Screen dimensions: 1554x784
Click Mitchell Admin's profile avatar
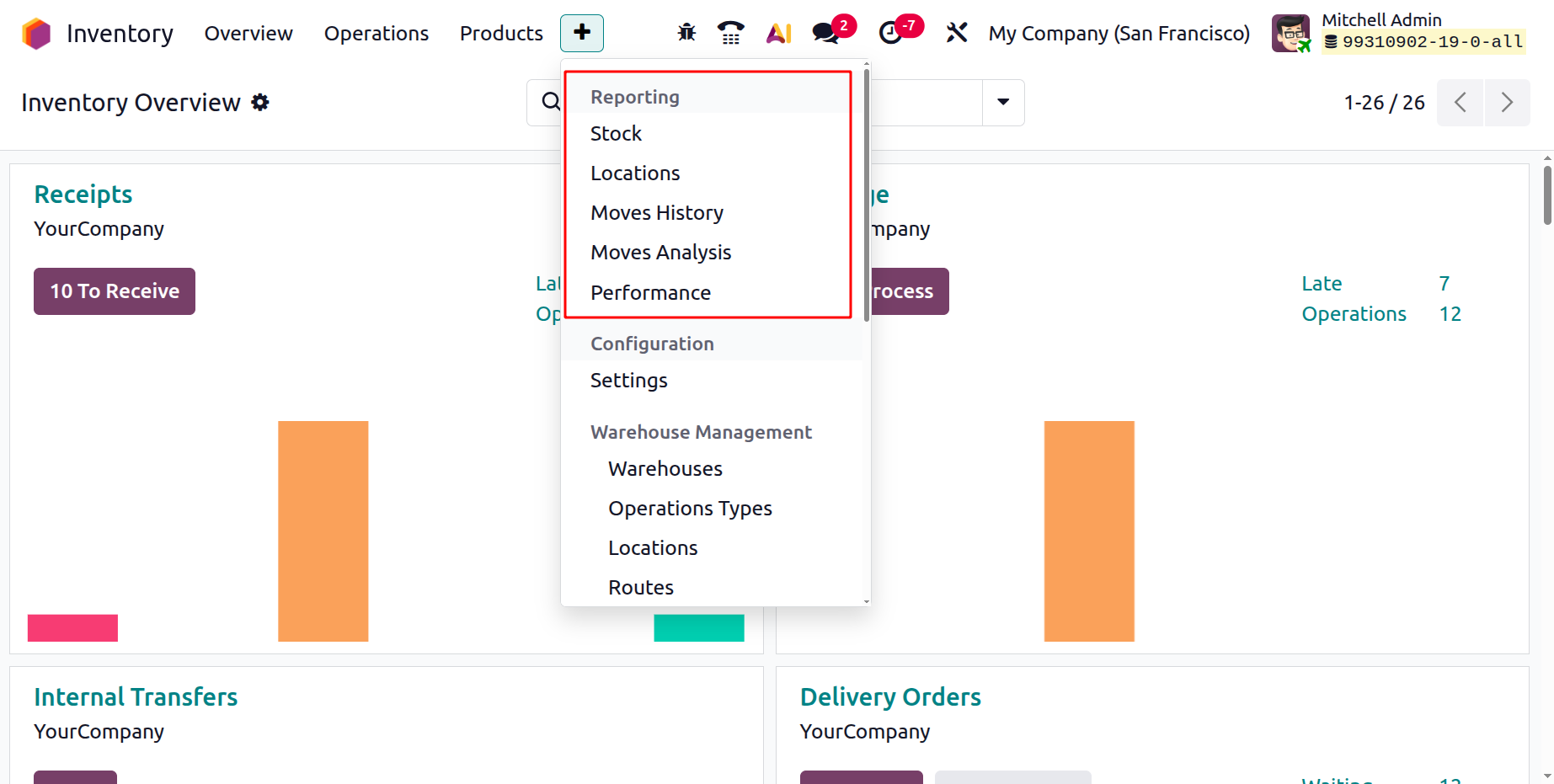[1290, 33]
